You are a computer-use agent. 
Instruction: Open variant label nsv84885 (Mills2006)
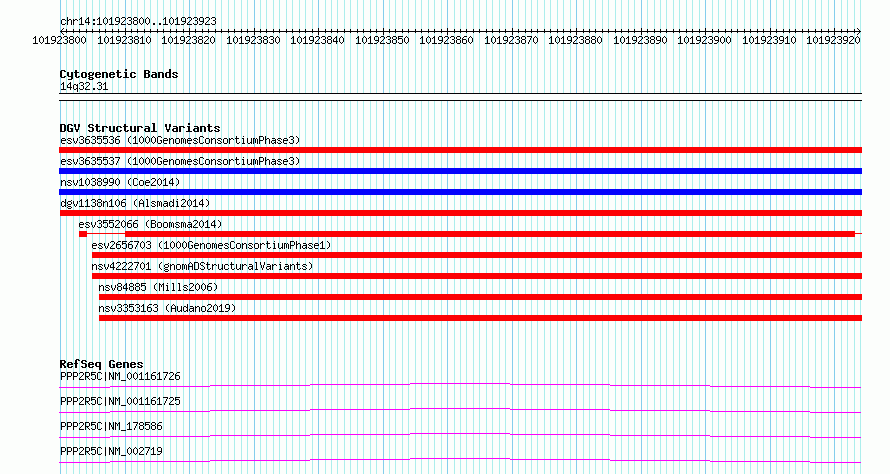[158, 287]
